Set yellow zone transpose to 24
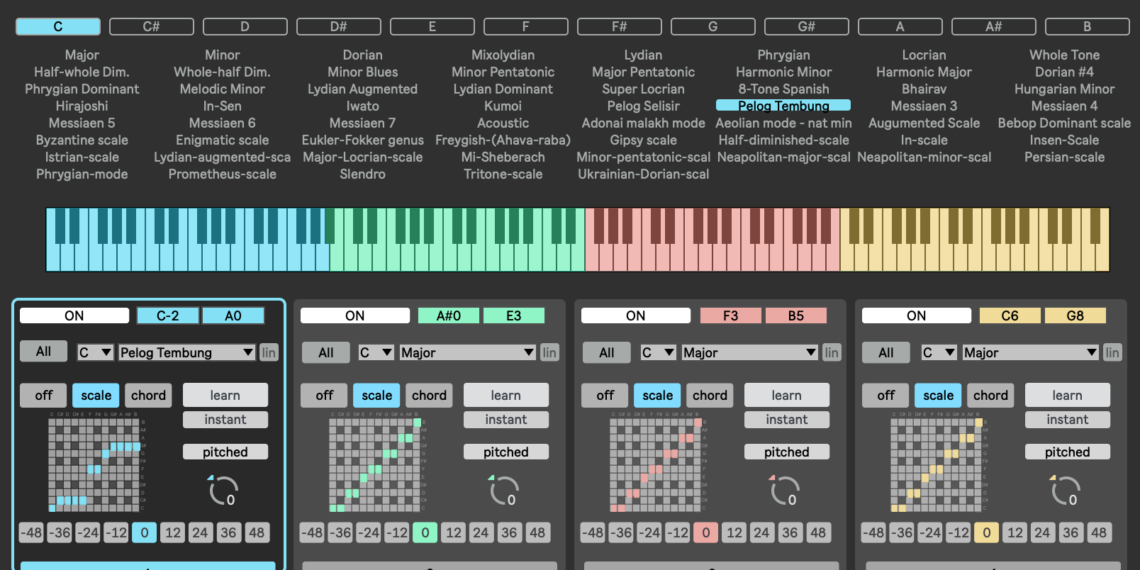Image resolution: width=1140 pixels, height=570 pixels. [1042, 533]
